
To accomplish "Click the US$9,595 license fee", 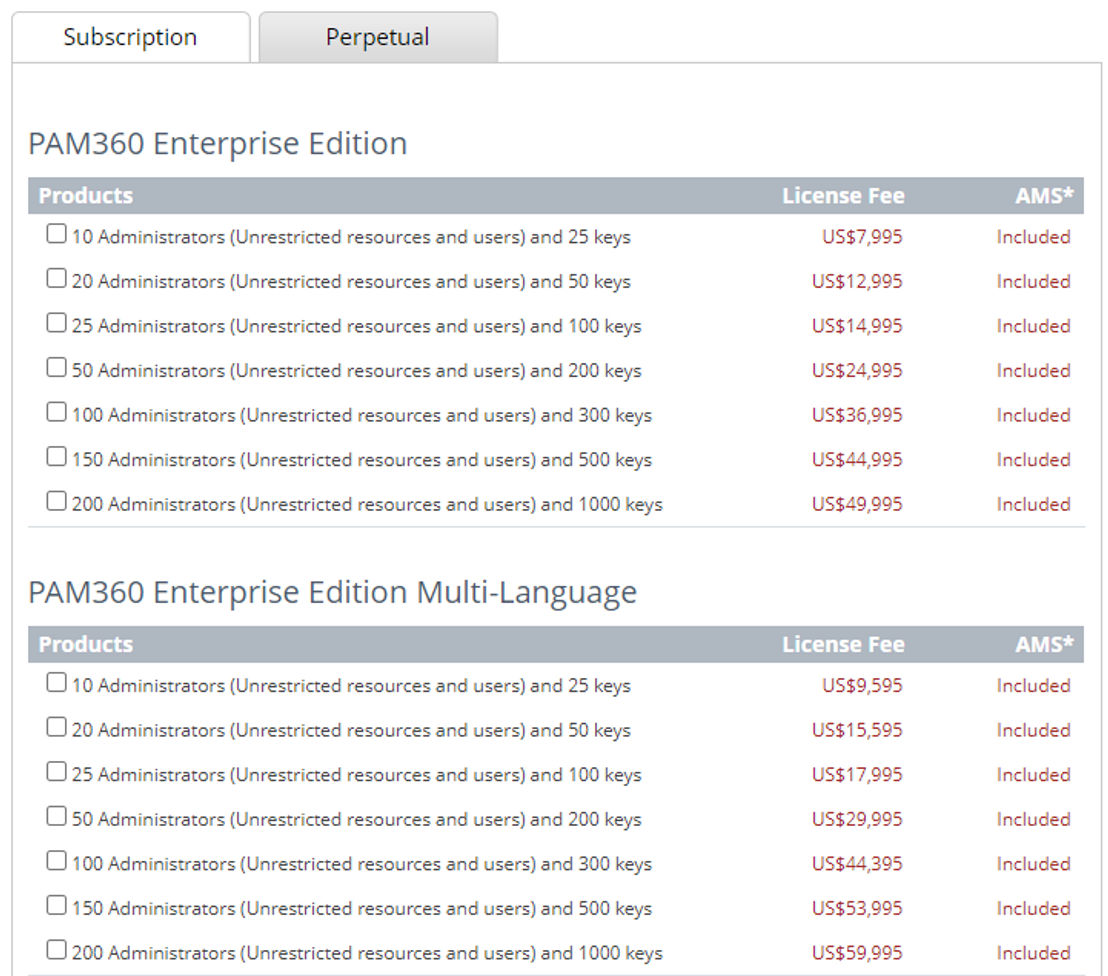I will tap(862, 686).
